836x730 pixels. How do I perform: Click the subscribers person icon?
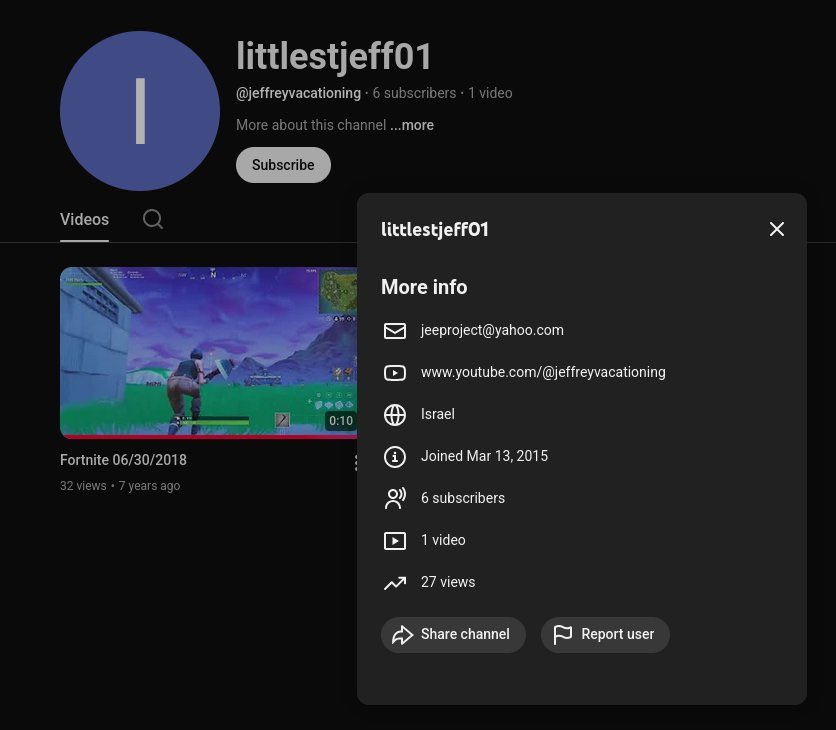pos(395,499)
